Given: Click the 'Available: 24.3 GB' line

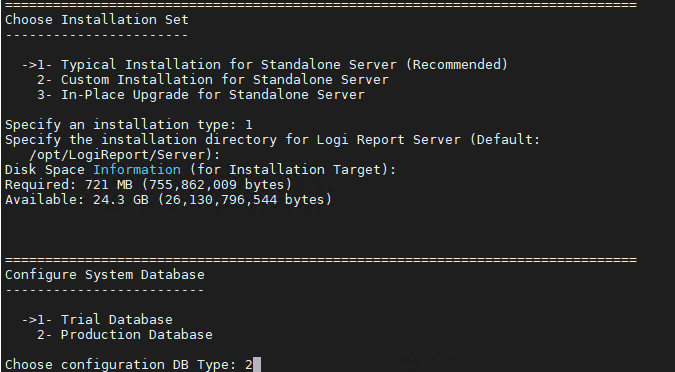Looking at the screenshot, I should point(168,200).
